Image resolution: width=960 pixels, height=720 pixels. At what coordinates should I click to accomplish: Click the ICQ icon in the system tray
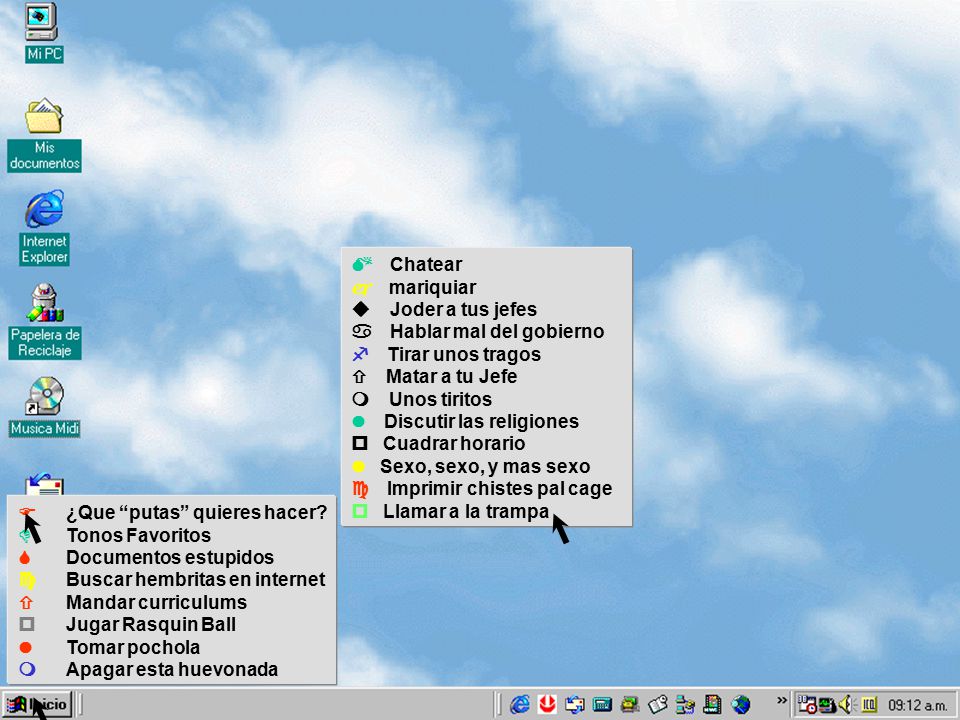point(869,705)
